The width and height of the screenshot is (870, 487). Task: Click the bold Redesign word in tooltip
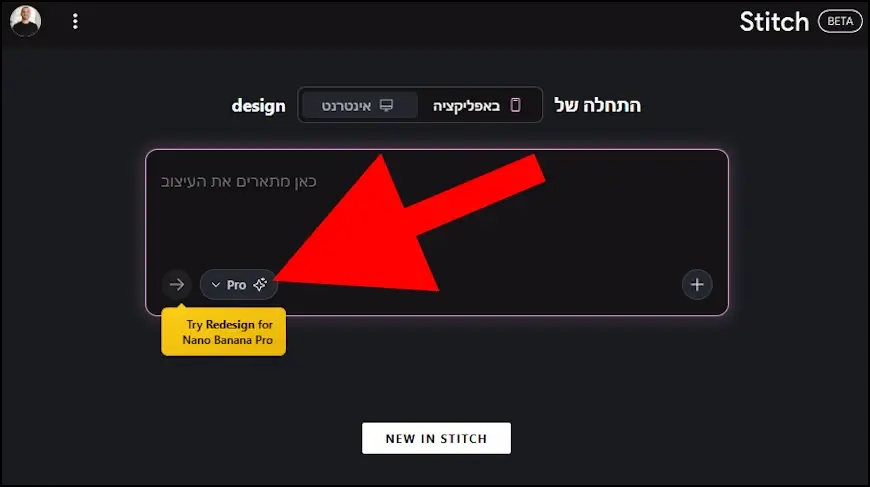(x=230, y=325)
